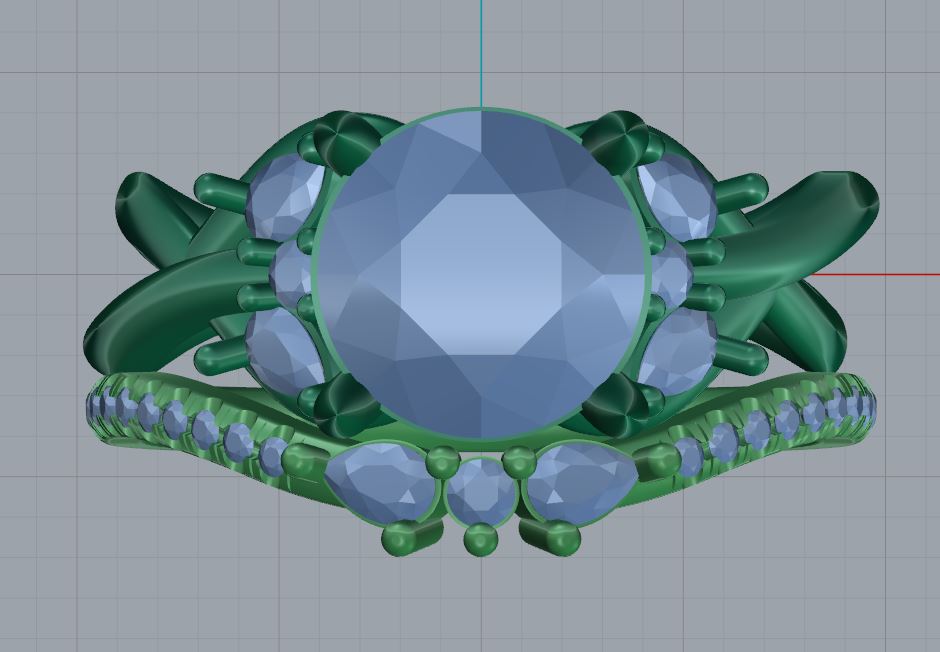Pick the left pear stone on the curved band
Viewport: 940px width, 652px height.
(382, 482)
